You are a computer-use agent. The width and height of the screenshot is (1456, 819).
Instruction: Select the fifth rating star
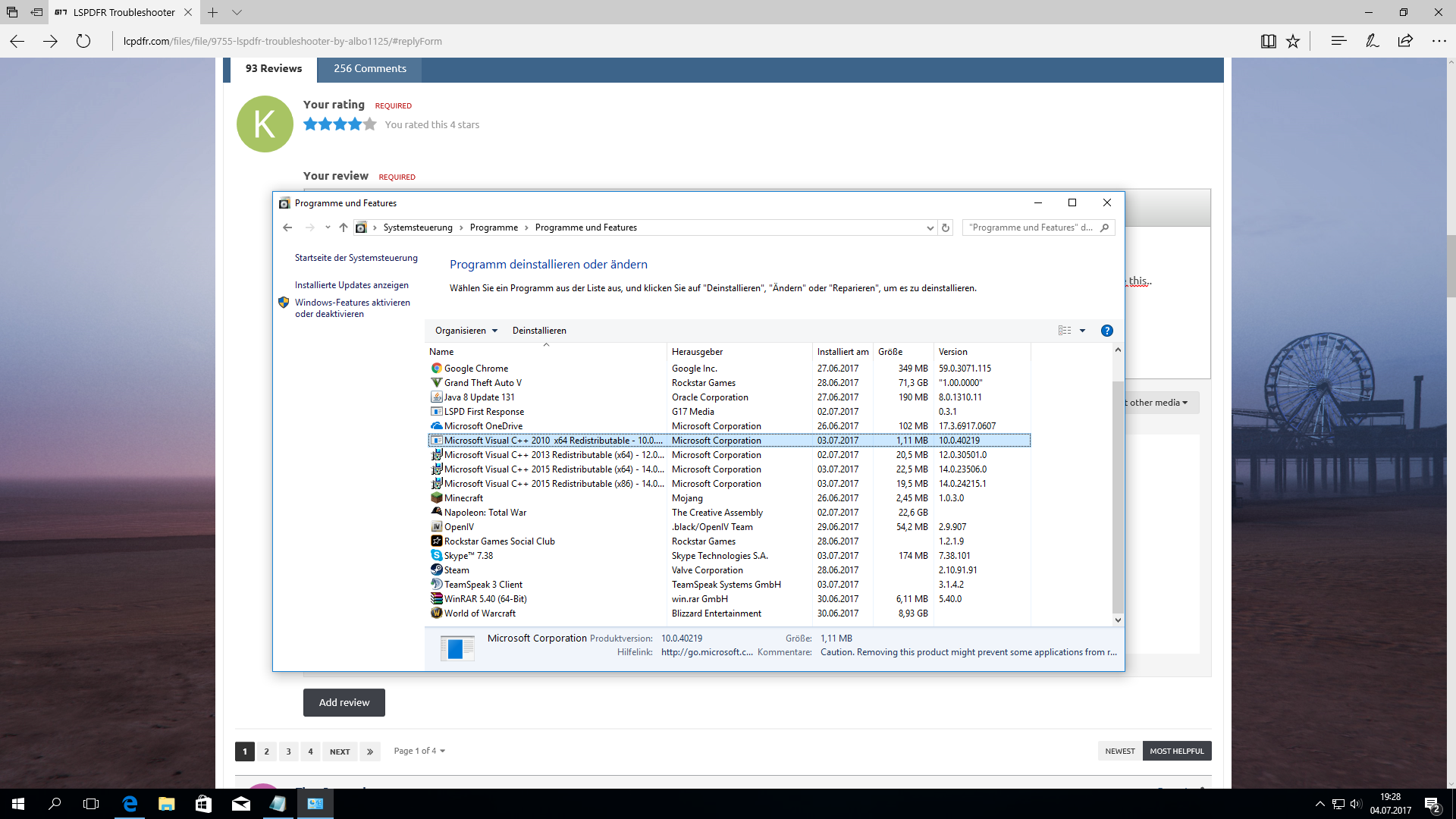click(x=369, y=124)
